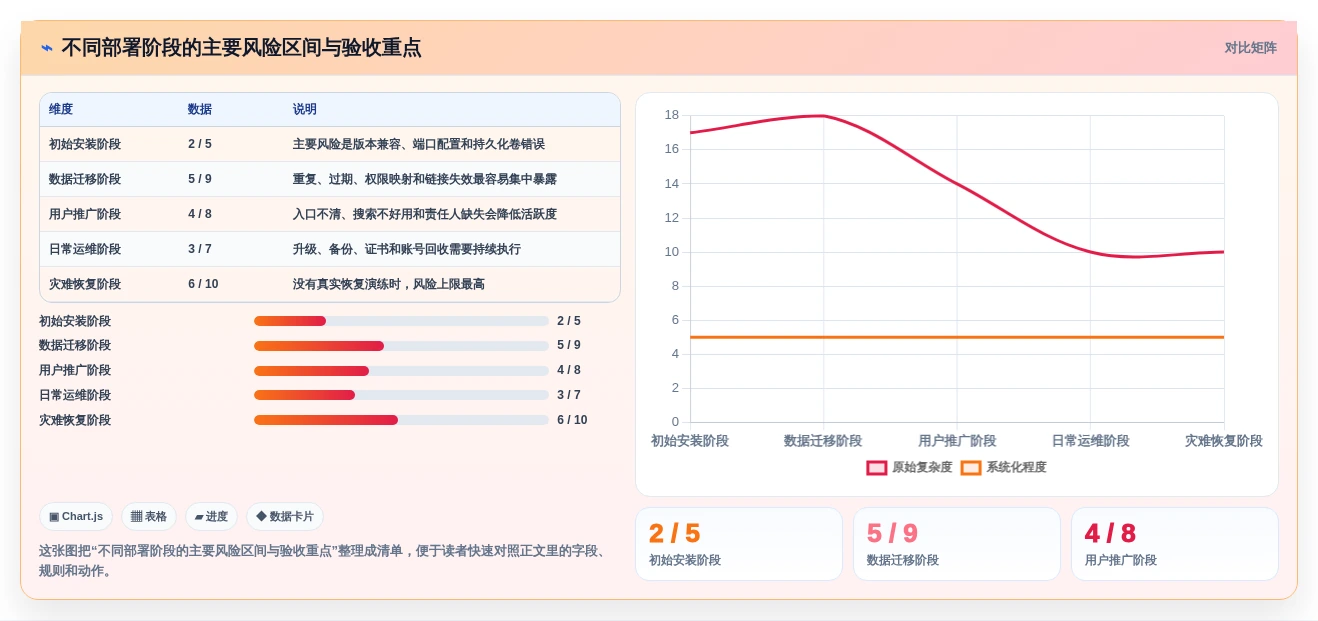Click the 对比矩阵 label in header
Screen dimensions: 1318x621
click(x=1250, y=47)
